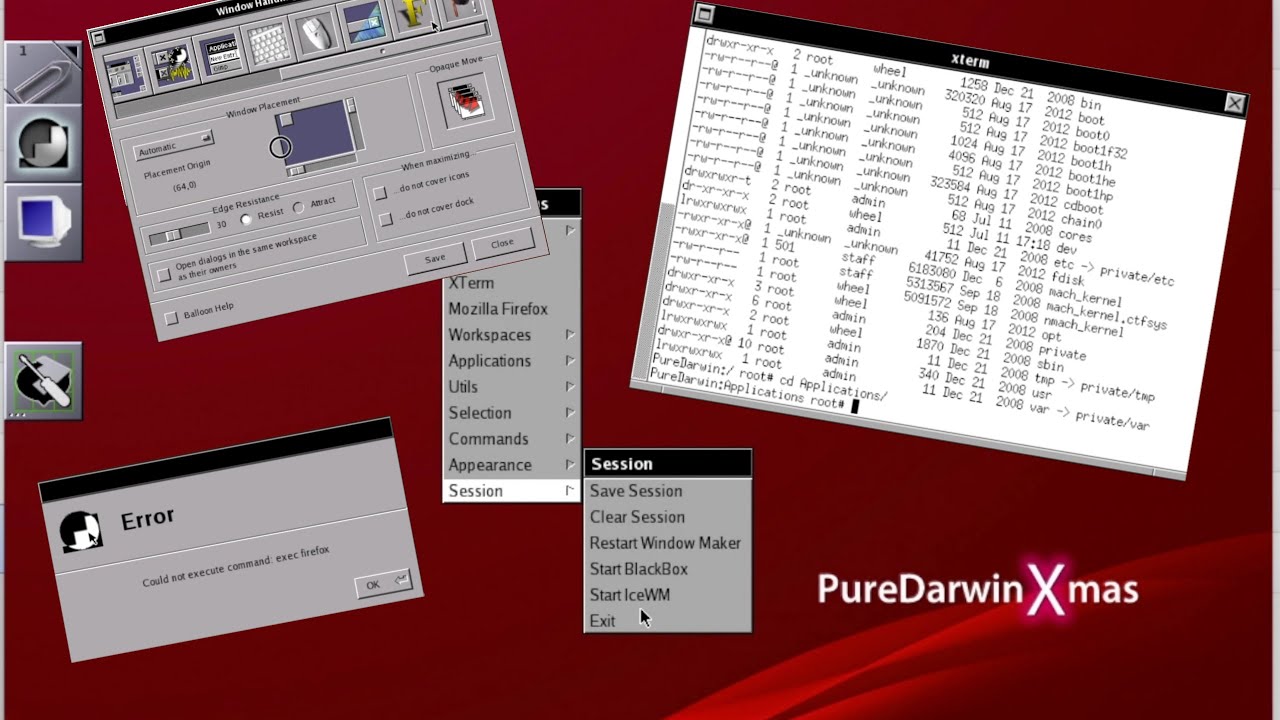The height and width of the screenshot is (720, 1280).
Task: Select the keyboard shortcuts preferences icon
Action: coord(269,46)
